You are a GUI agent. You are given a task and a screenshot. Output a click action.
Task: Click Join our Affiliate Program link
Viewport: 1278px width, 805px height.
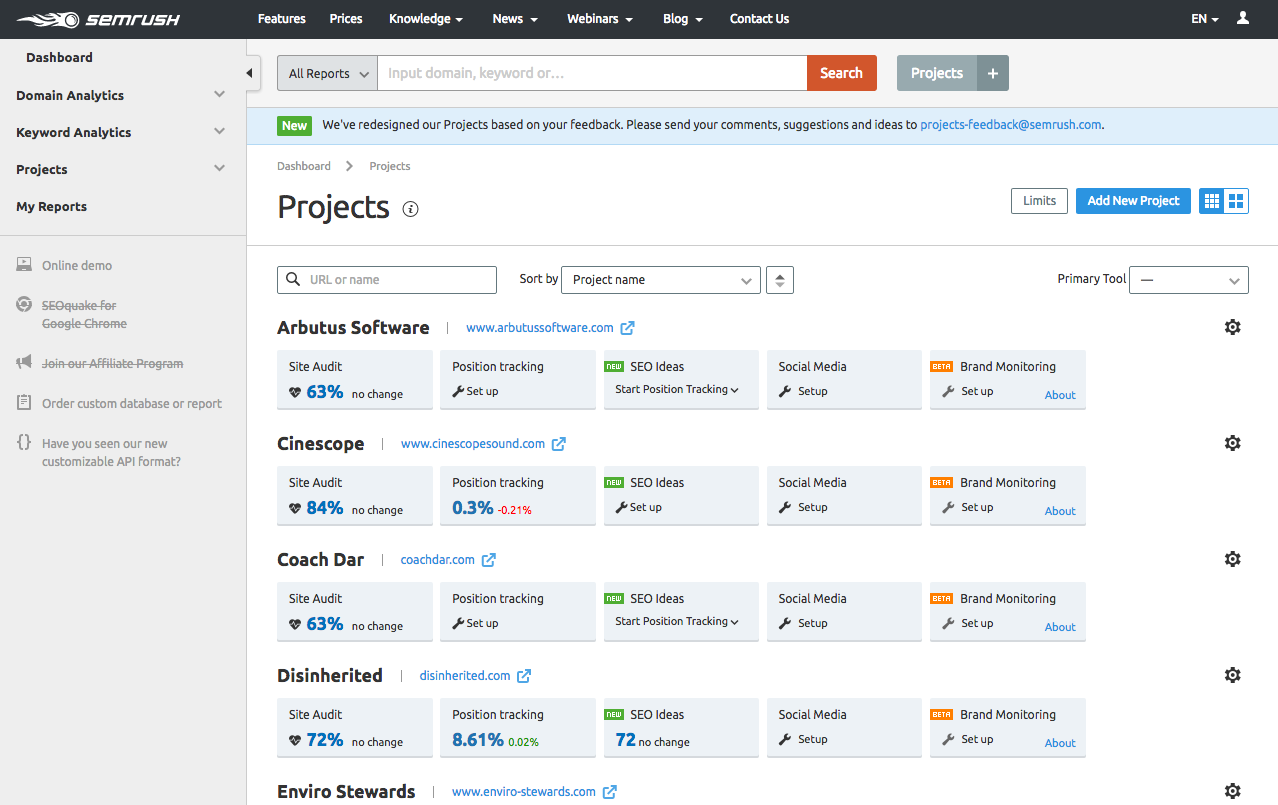pos(112,364)
